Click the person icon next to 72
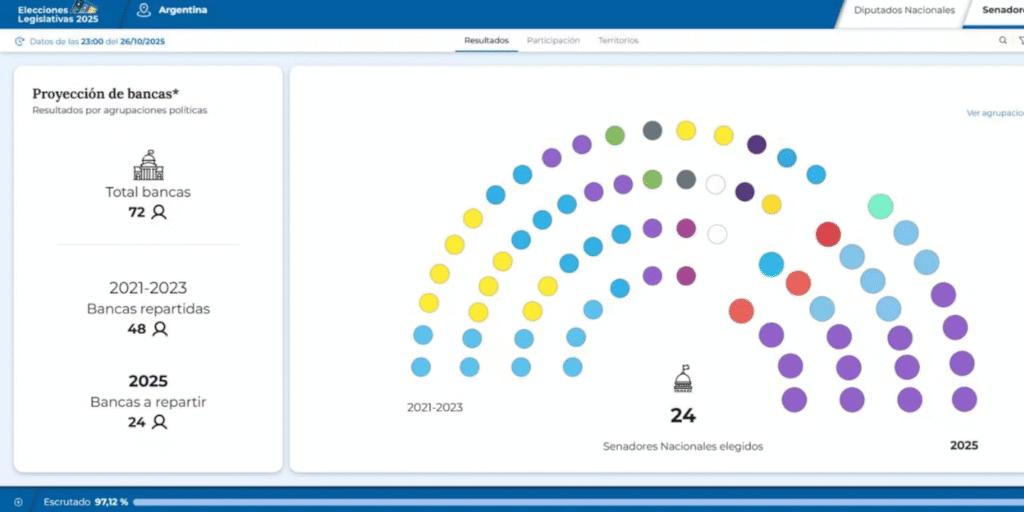This screenshot has width=1024, height=512. pyautogui.click(x=159, y=212)
